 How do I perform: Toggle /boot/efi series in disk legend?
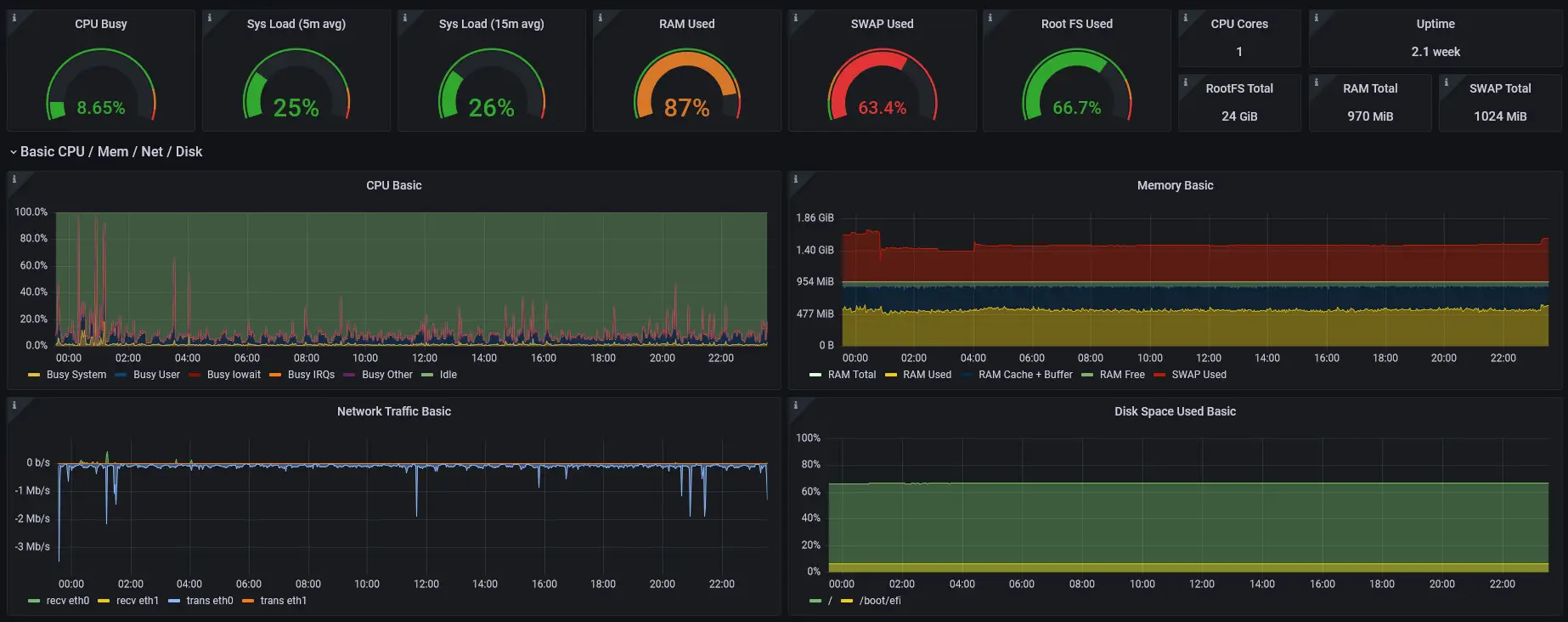880,601
